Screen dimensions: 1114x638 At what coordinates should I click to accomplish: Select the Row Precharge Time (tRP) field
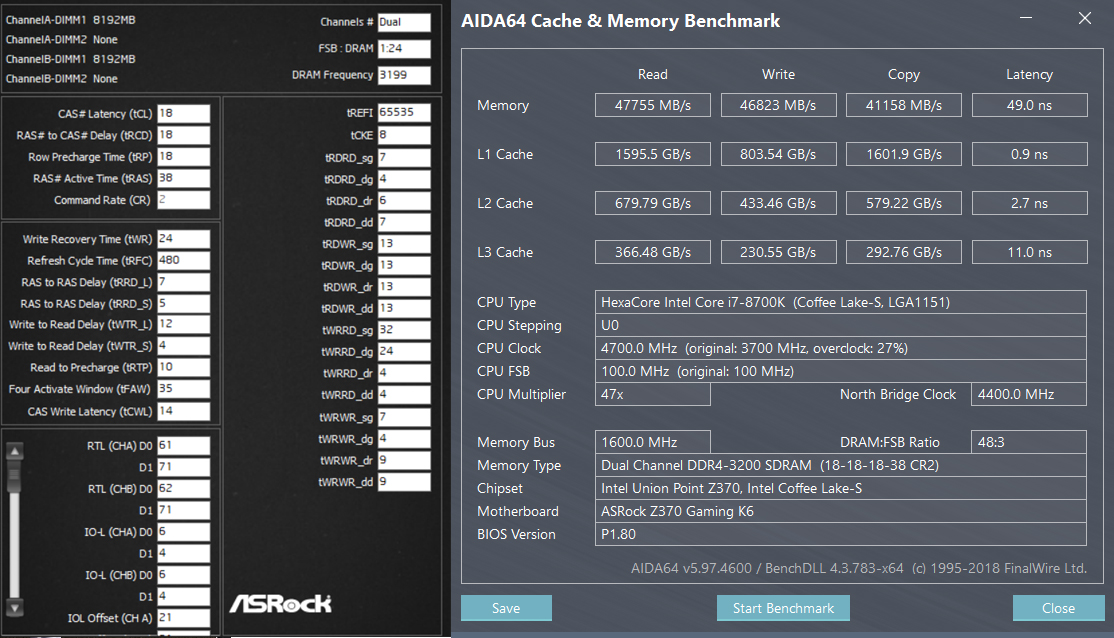coord(183,156)
